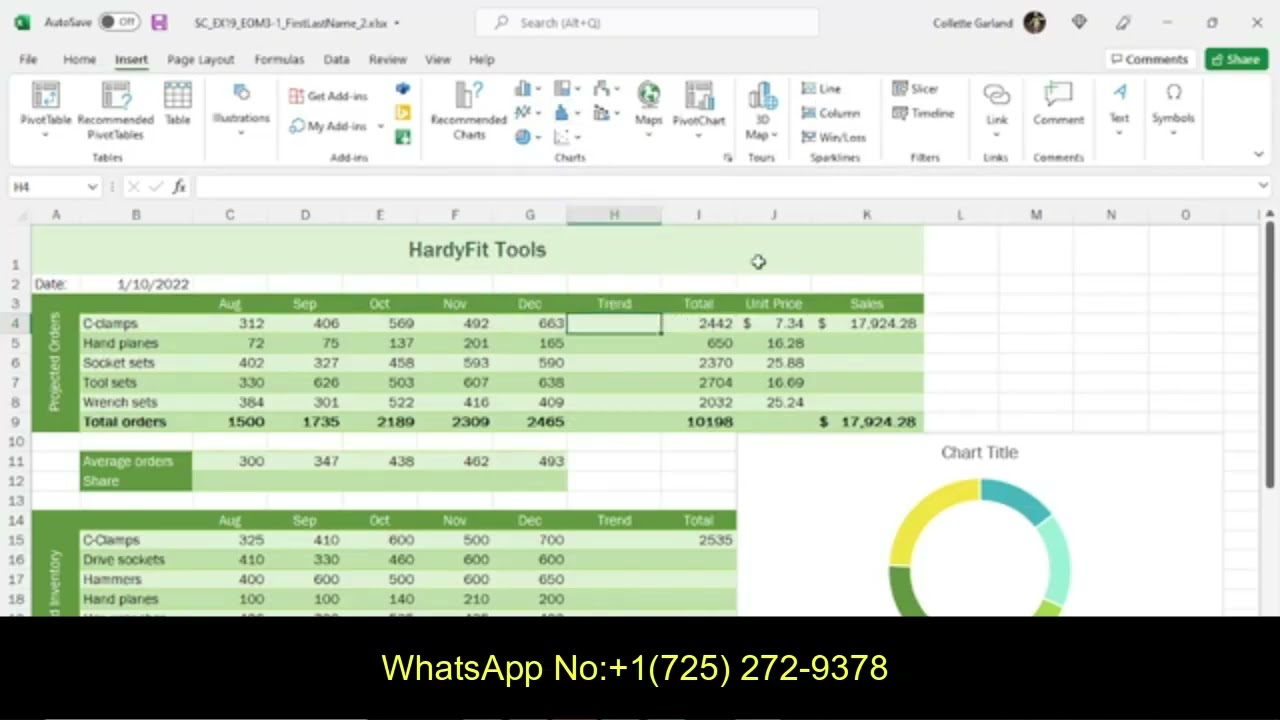The image size is (1280, 720).
Task: Open the 3D Map tour menu
Action: (x=761, y=111)
